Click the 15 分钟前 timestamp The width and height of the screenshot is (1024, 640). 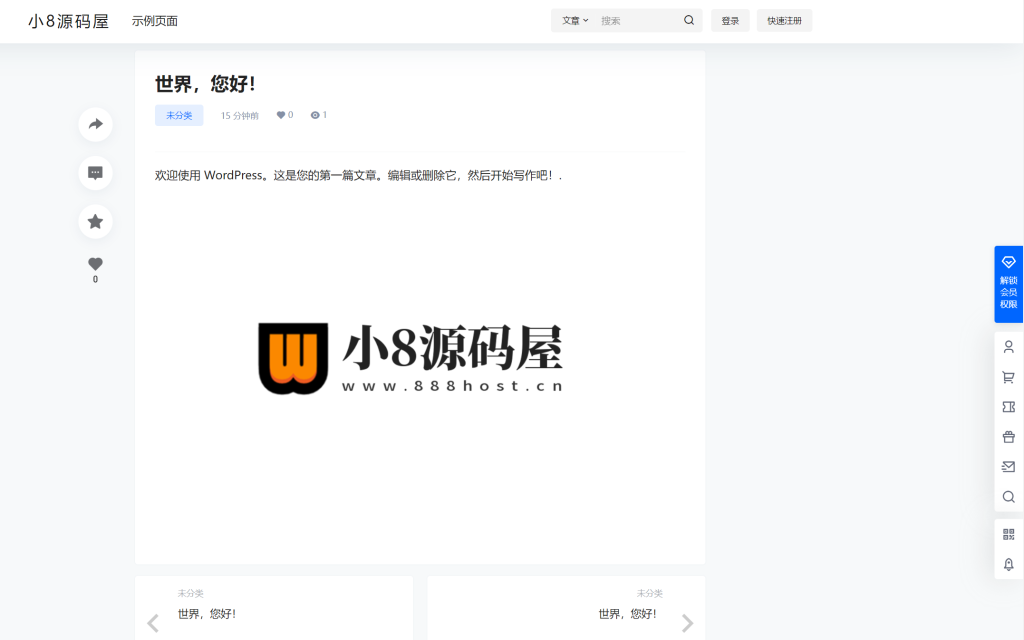point(240,116)
